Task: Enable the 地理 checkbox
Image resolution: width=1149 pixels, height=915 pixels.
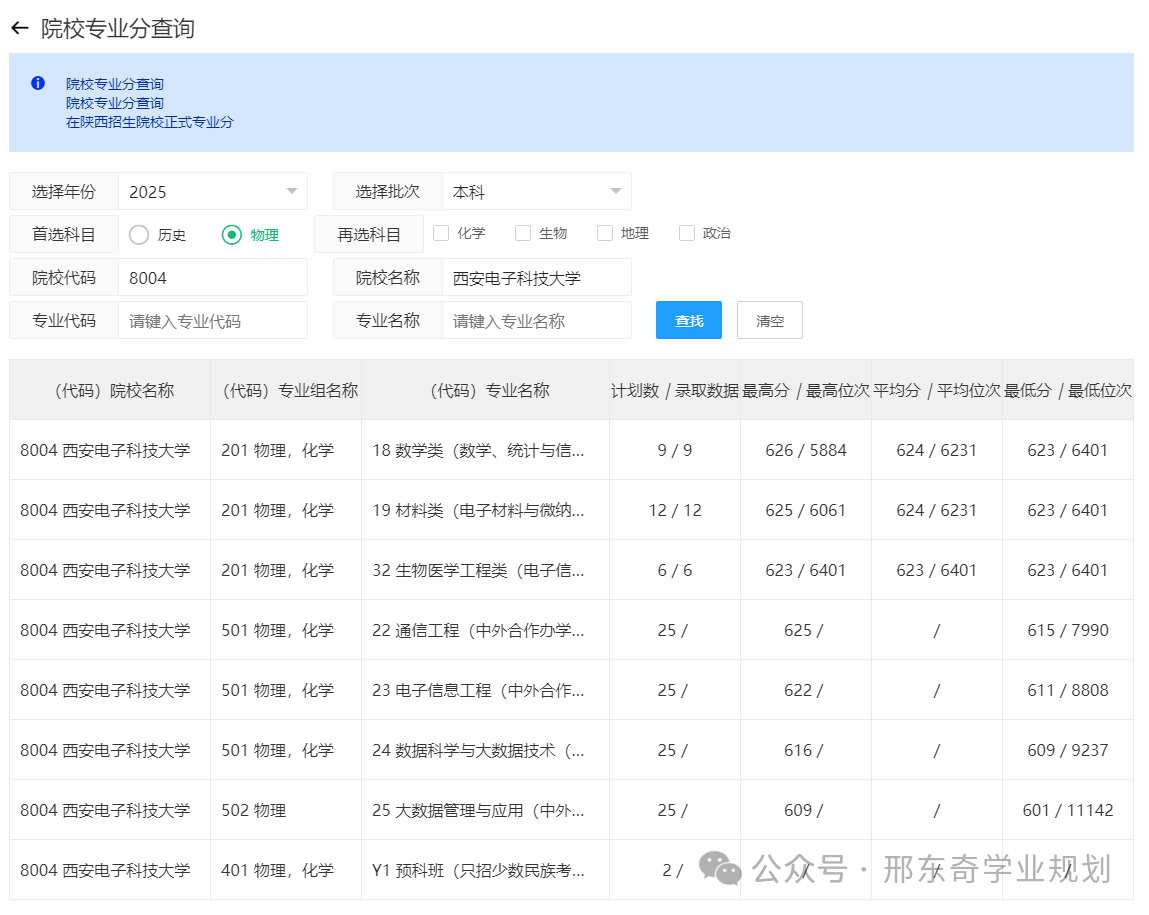Action: 605,233
